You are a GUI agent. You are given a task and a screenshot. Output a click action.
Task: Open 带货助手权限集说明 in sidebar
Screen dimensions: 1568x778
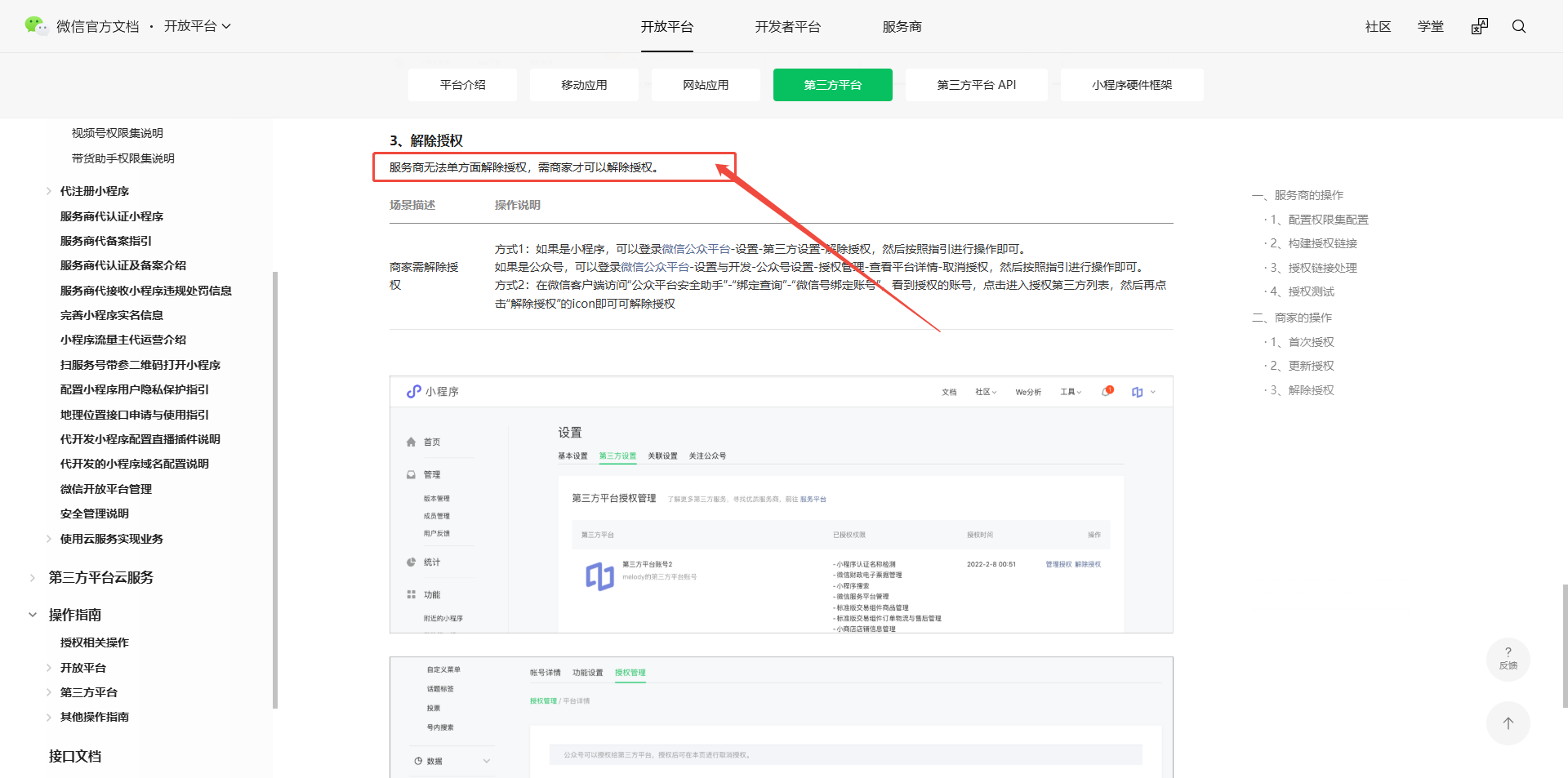(x=123, y=158)
